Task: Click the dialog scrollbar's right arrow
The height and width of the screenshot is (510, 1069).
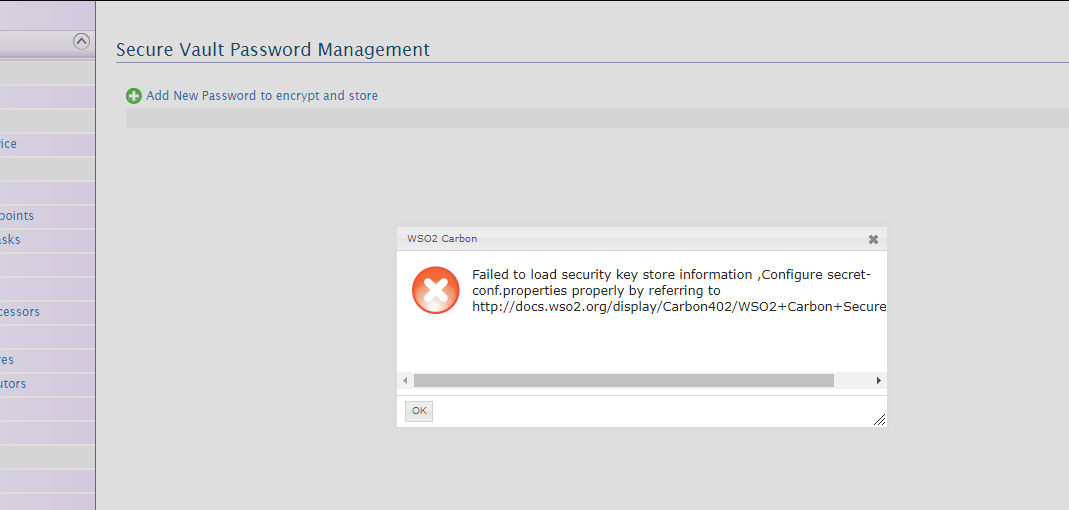Action: tap(878, 381)
